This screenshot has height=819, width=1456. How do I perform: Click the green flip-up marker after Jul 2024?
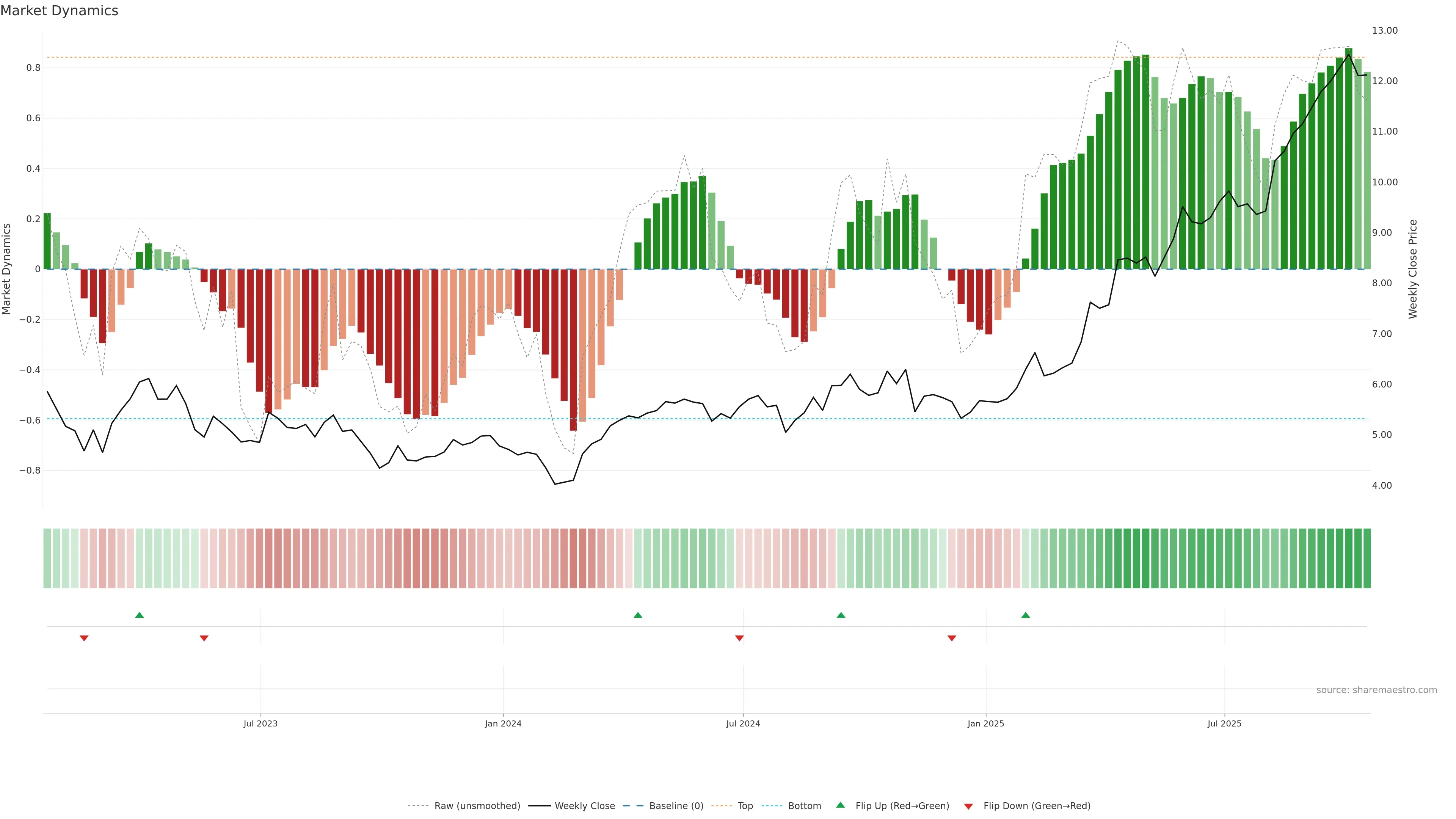coord(841,615)
